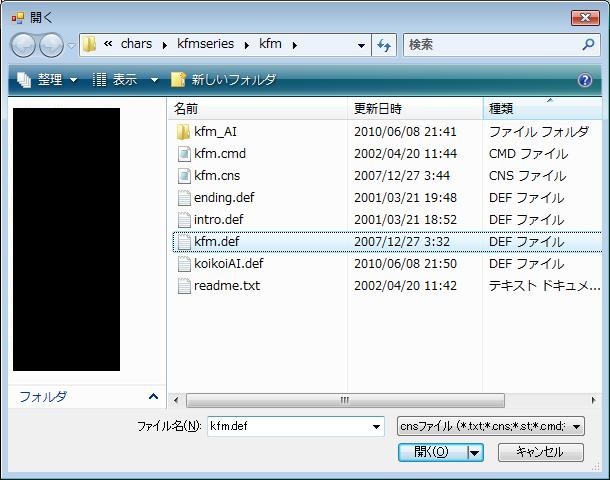Viewport: 610px width, 480px height.
Task: Click the 開く(O) open button
Action: click(x=432, y=452)
